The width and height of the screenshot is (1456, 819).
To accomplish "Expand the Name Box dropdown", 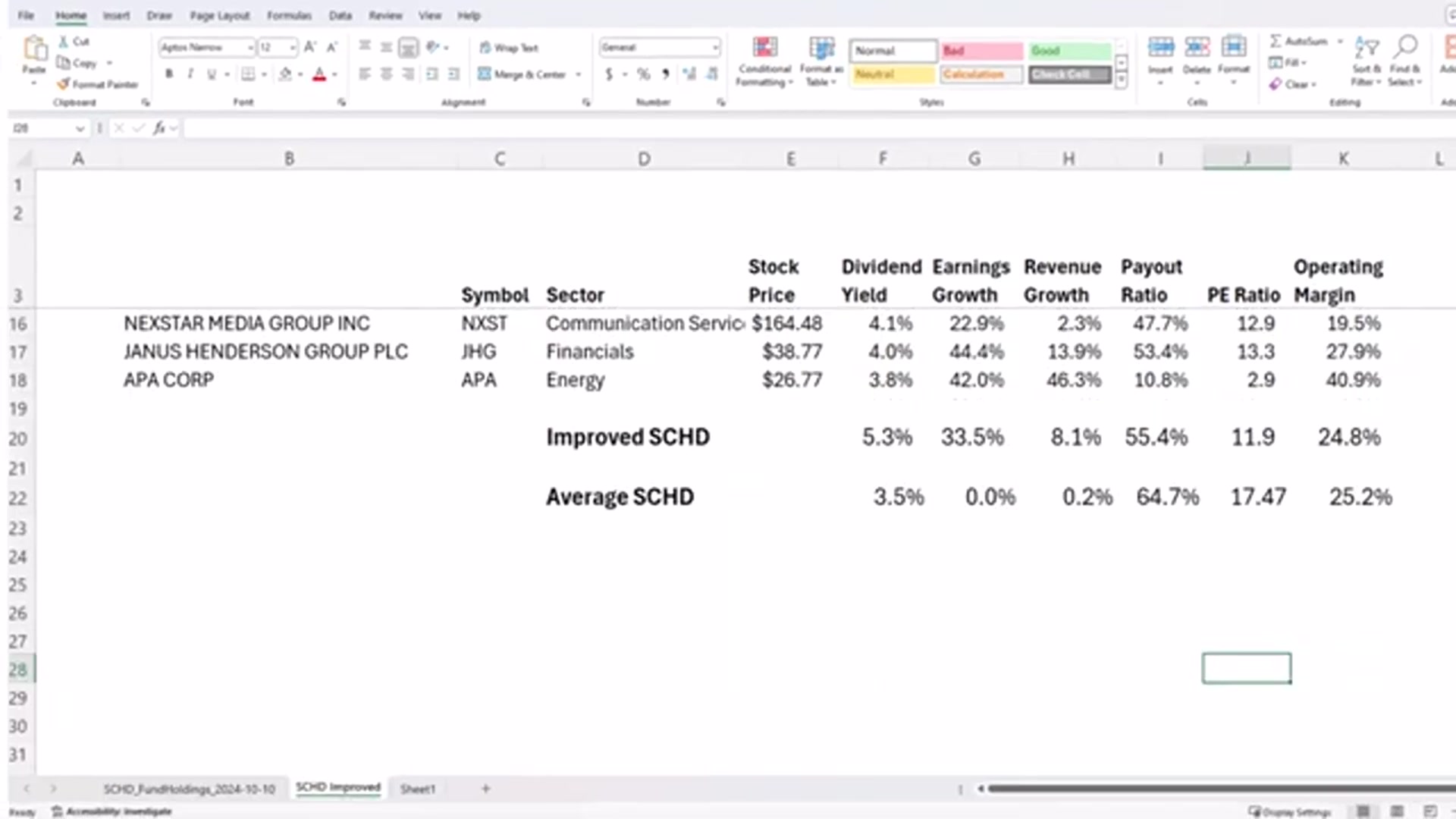I will (80, 129).
